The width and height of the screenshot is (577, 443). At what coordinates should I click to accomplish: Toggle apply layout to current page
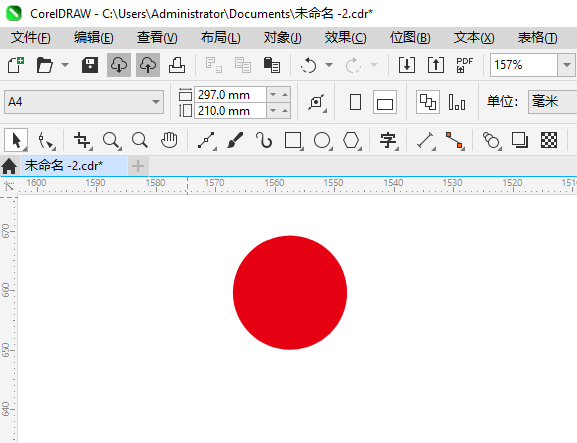(457, 102)
